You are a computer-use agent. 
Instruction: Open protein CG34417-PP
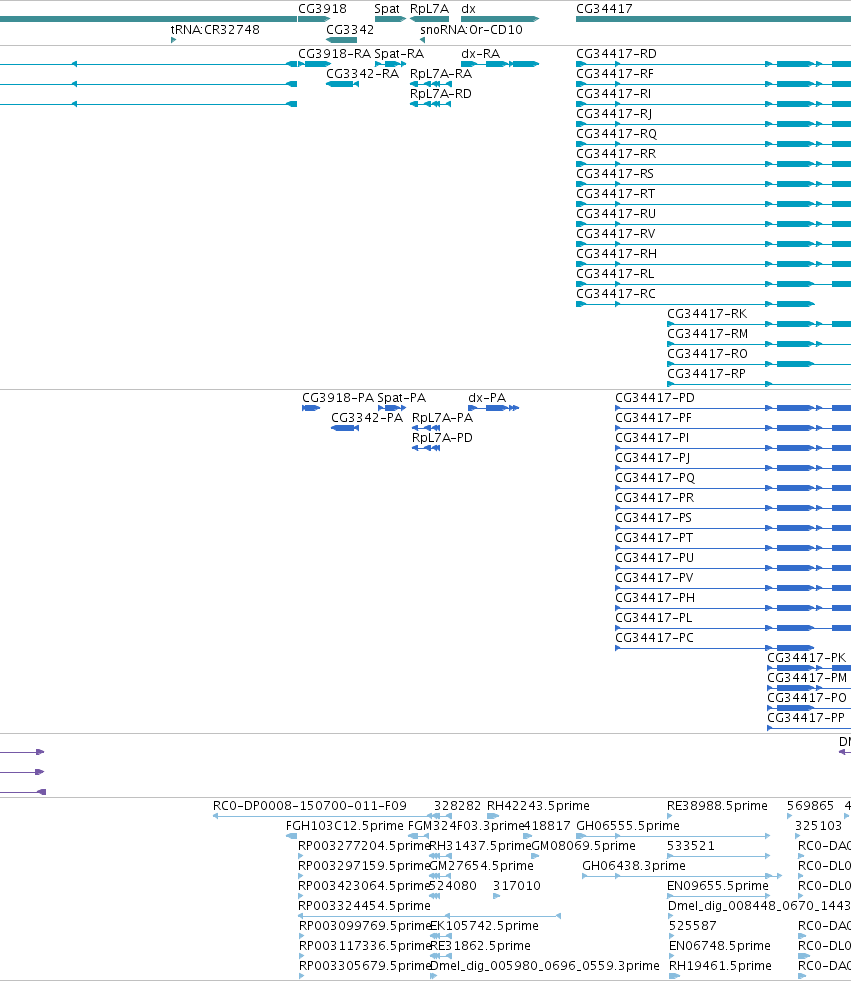click(x=806, y=718)
